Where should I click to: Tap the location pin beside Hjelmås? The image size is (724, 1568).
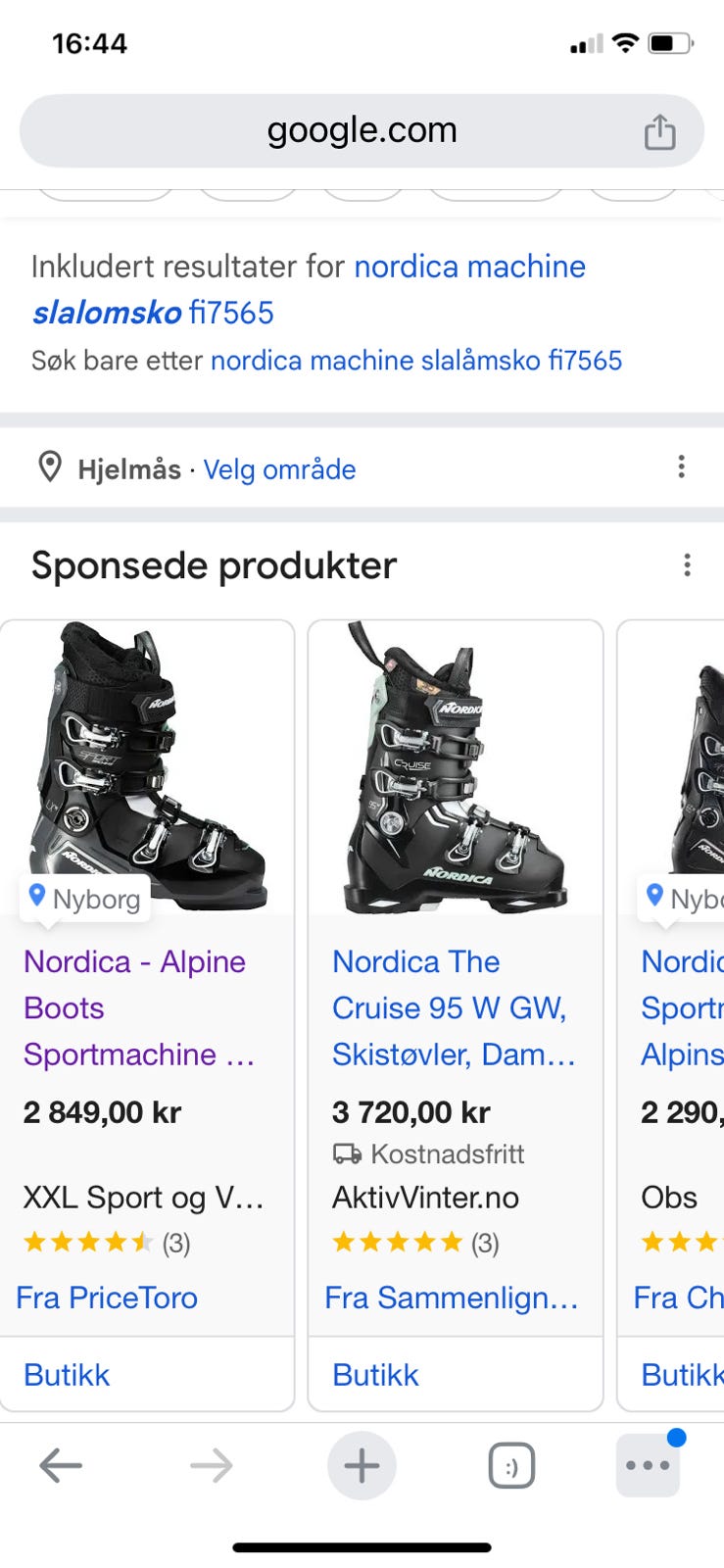(50, 468)
